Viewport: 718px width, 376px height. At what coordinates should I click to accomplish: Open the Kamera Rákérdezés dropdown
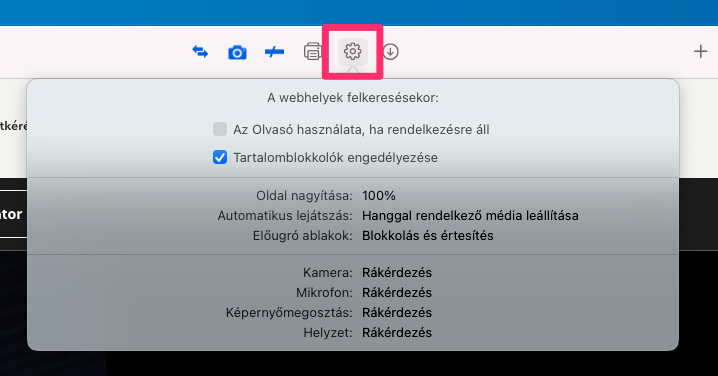(x=397, y=272)
